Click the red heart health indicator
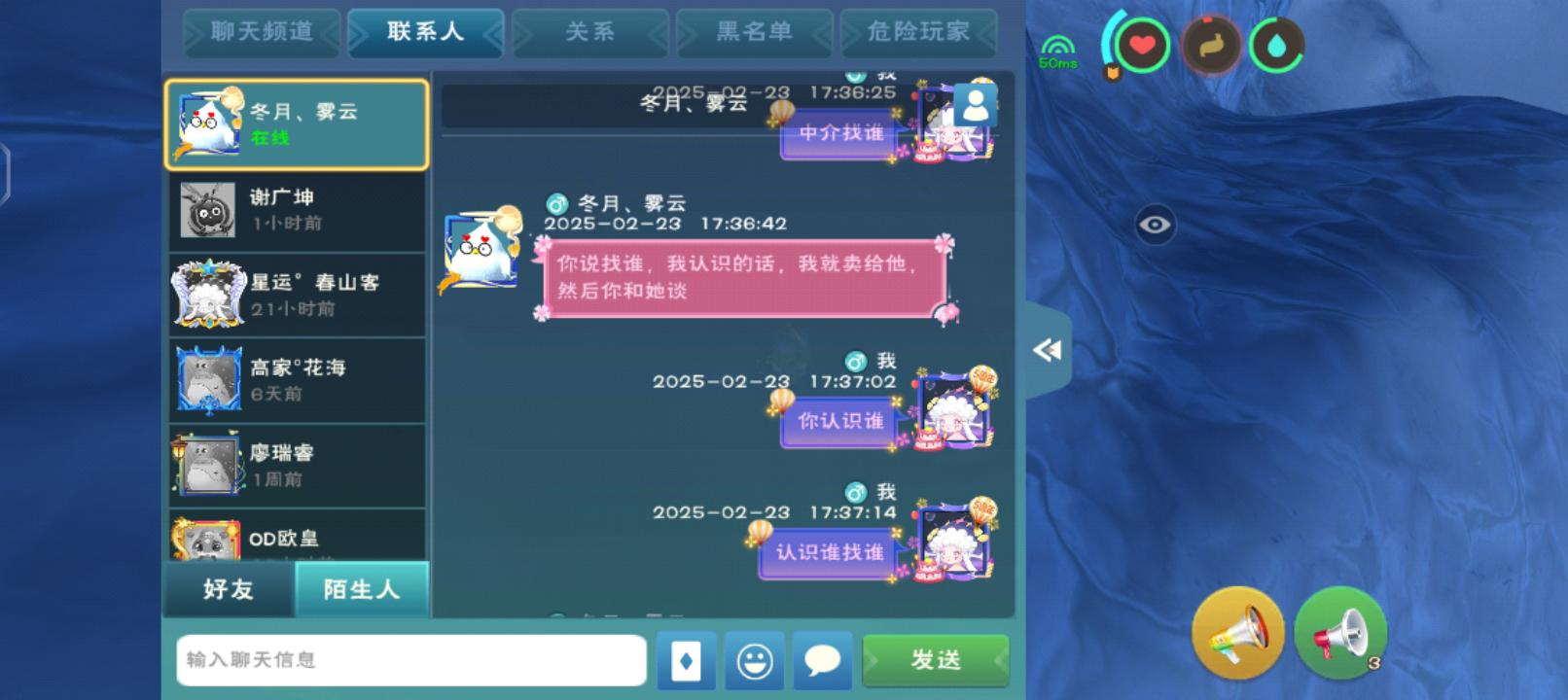1568x700 pixels. [x=1141, y=45]
